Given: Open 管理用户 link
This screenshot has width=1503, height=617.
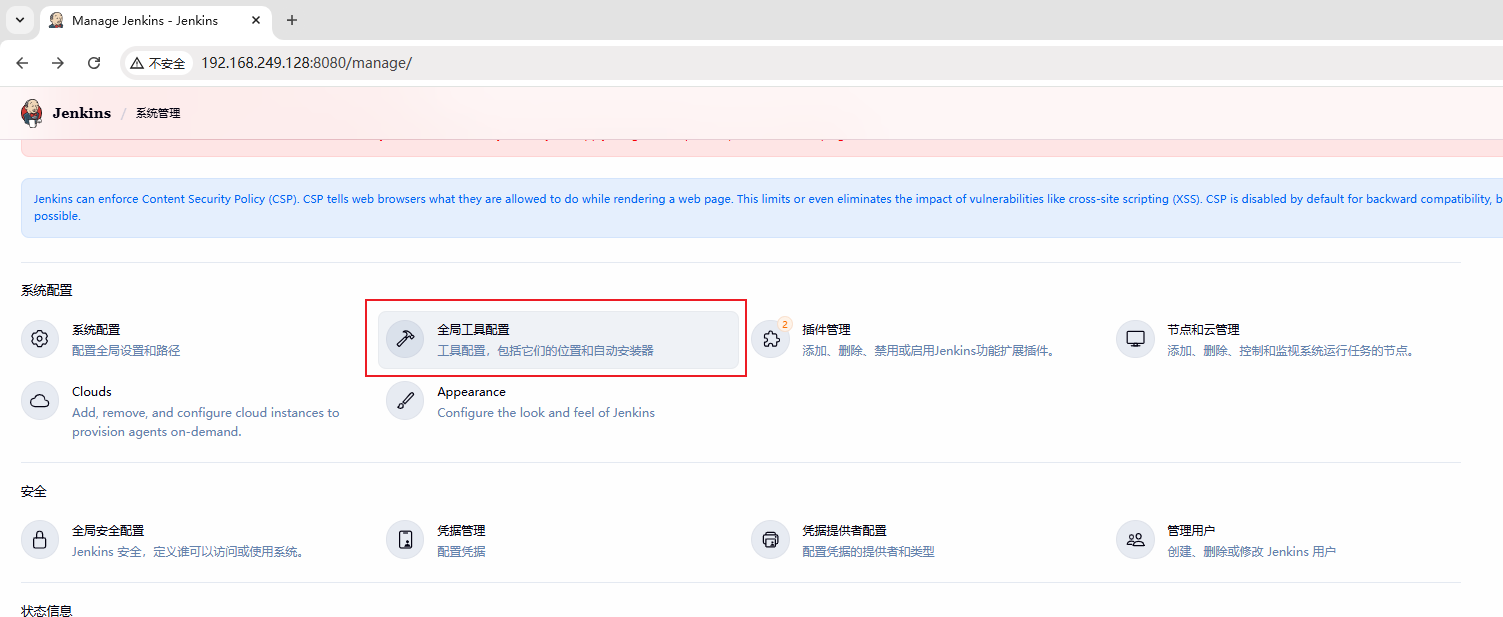Looking at the screenshot, I should [x=1191, y=530].
